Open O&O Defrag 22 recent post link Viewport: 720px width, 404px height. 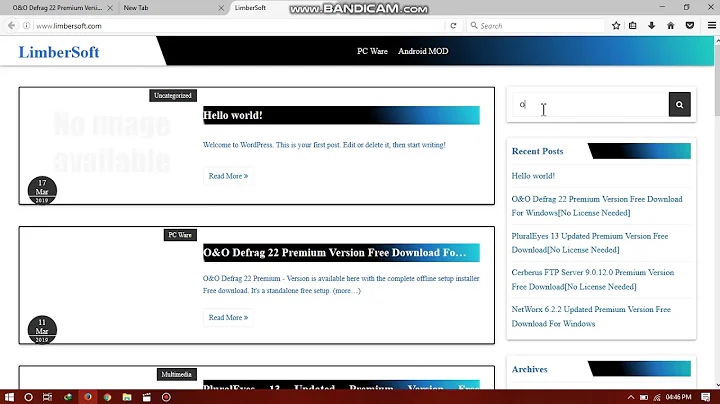pyautogui.click(x=597, y=206)
